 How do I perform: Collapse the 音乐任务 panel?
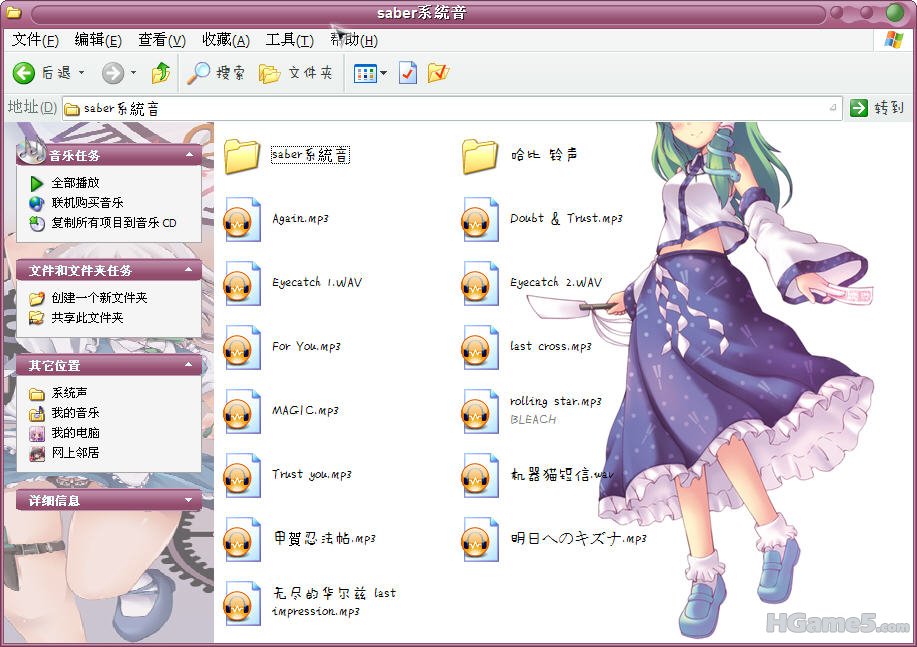(189, 155)
